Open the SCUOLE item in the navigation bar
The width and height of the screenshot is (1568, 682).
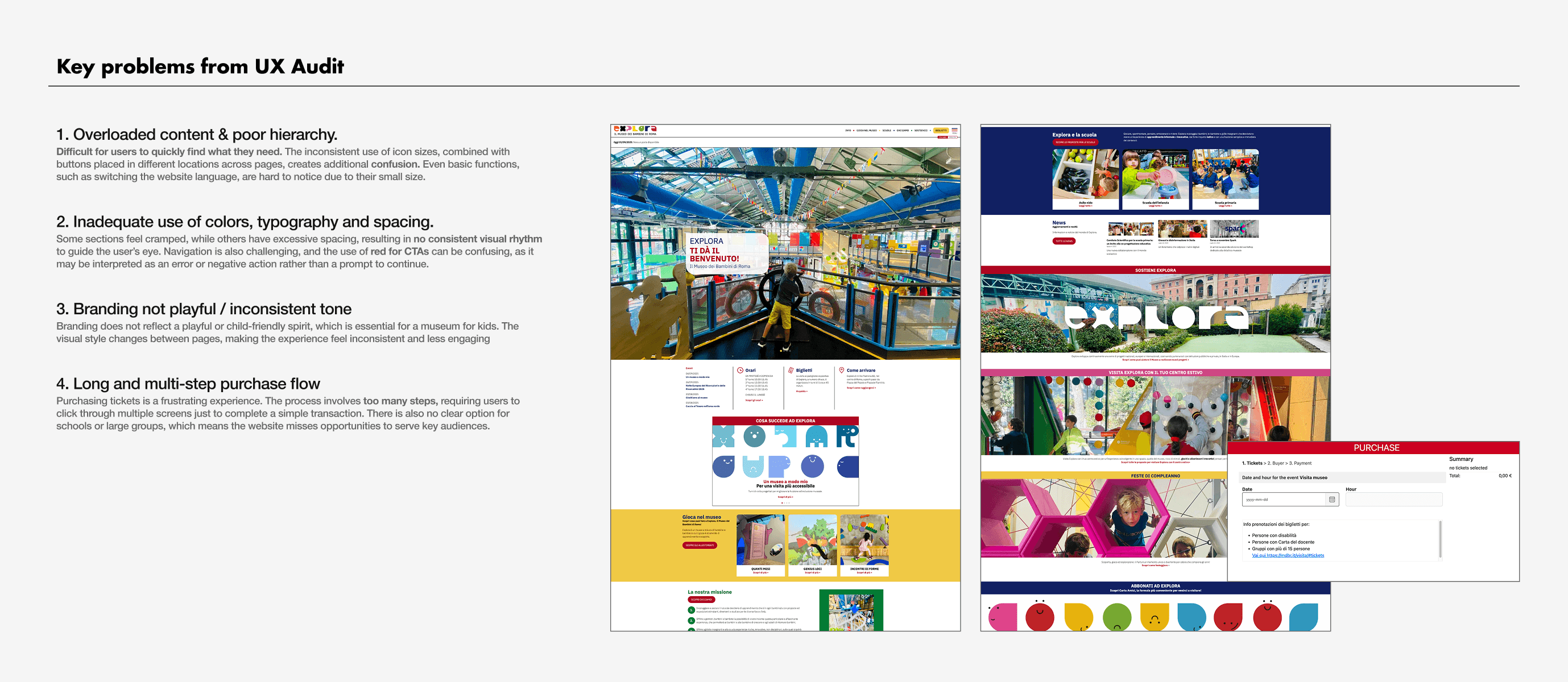(x=886, y=130)
